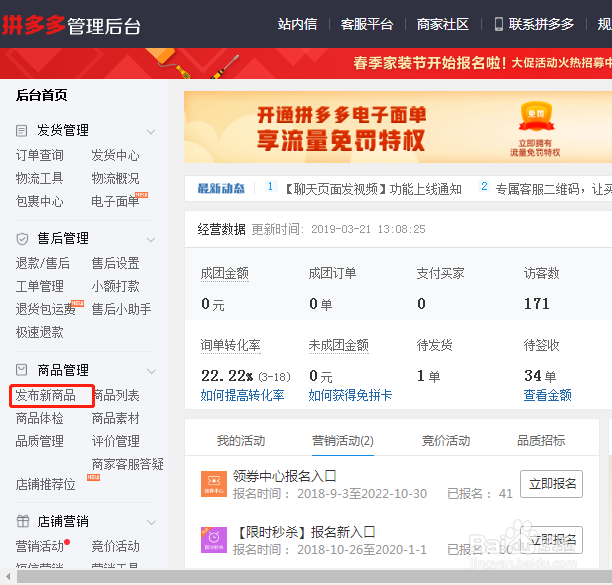
Task: Open 订单查询 in sidebar
Action: (x=39, y=155)
